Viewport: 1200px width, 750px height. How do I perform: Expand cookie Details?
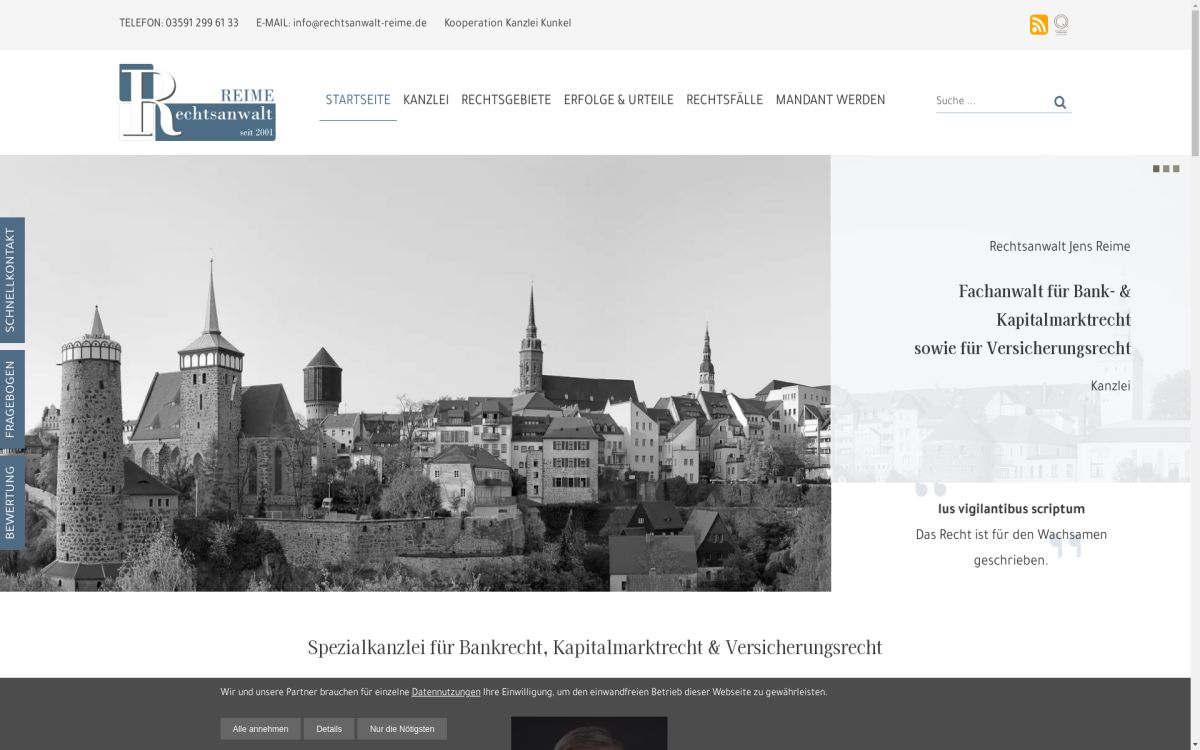pyautogui.click(x=329, y=728)
